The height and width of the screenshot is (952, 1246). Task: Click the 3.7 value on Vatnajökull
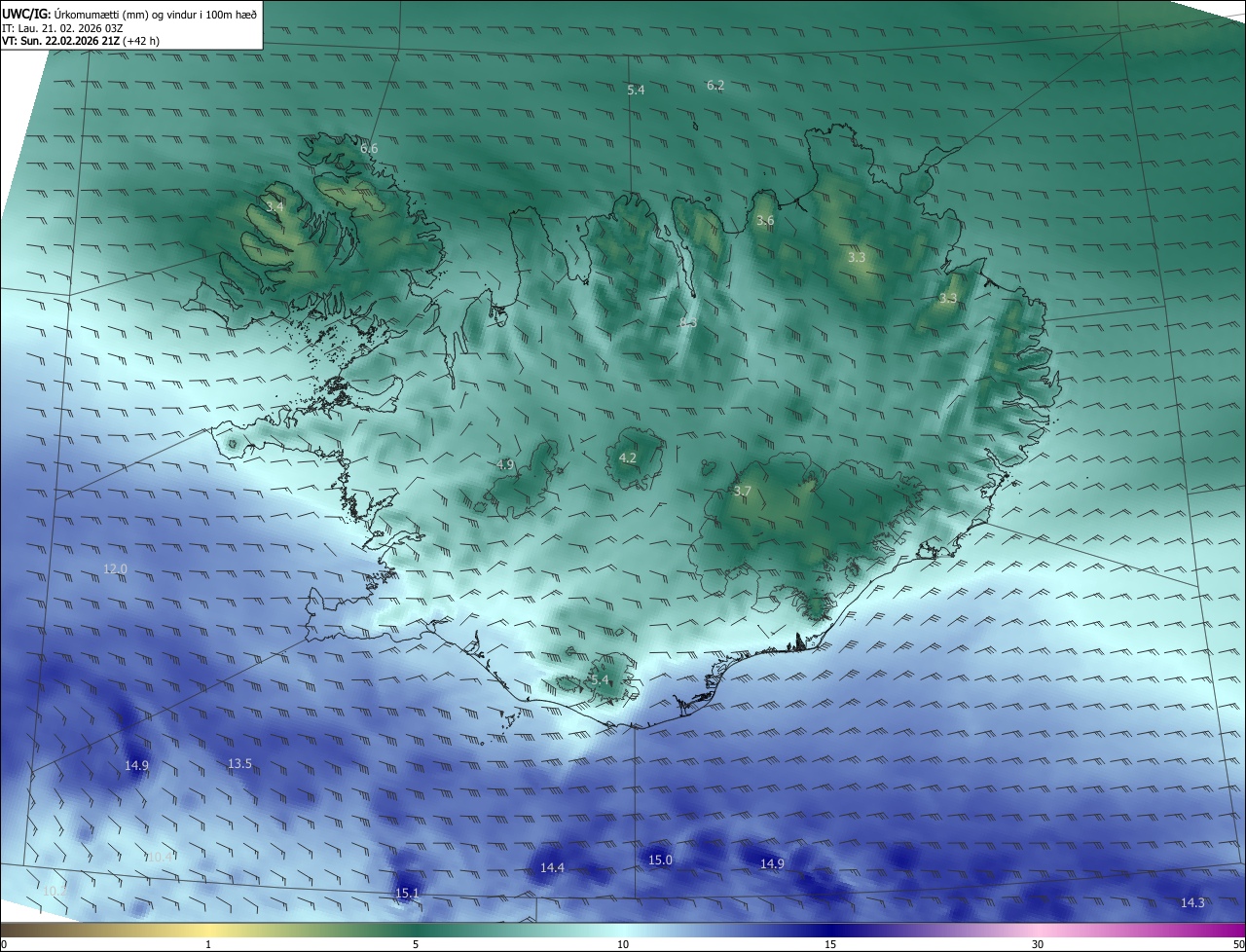click(x=742, y=492)
